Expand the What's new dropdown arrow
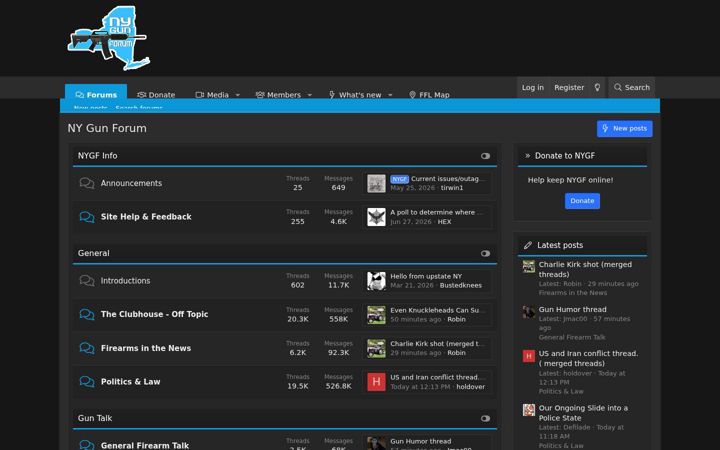 [x=390, y=95]
